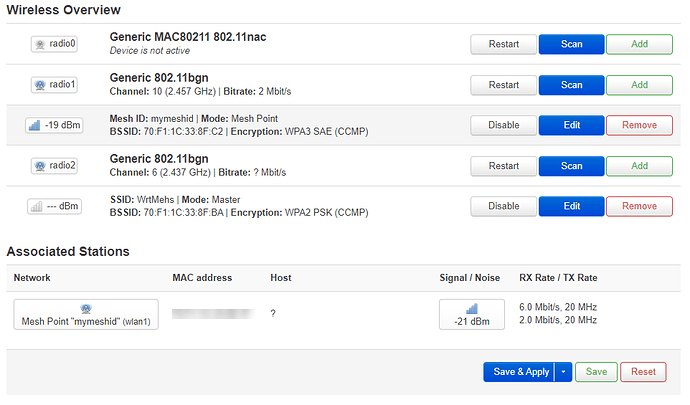Restart the radio0 device
The width and height of the screenshot is (690, 405).
(x=503, y=45)
